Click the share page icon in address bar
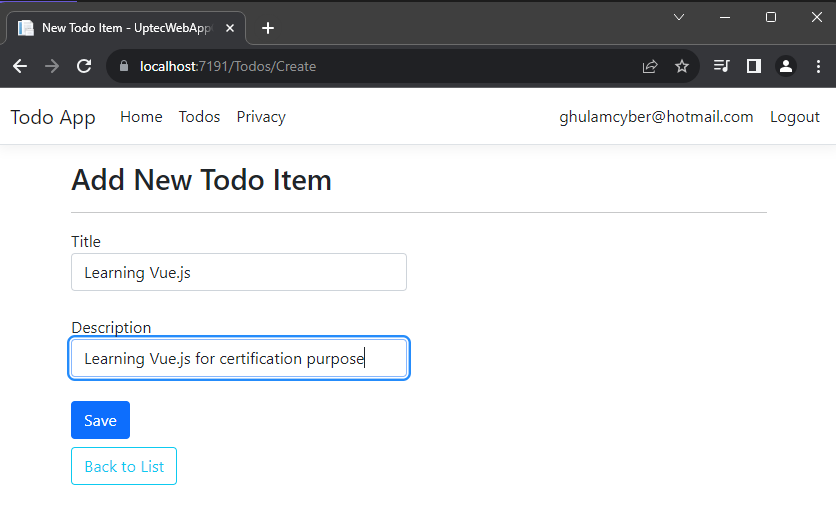This screenshot has height=527, width=836. (650, 67)
